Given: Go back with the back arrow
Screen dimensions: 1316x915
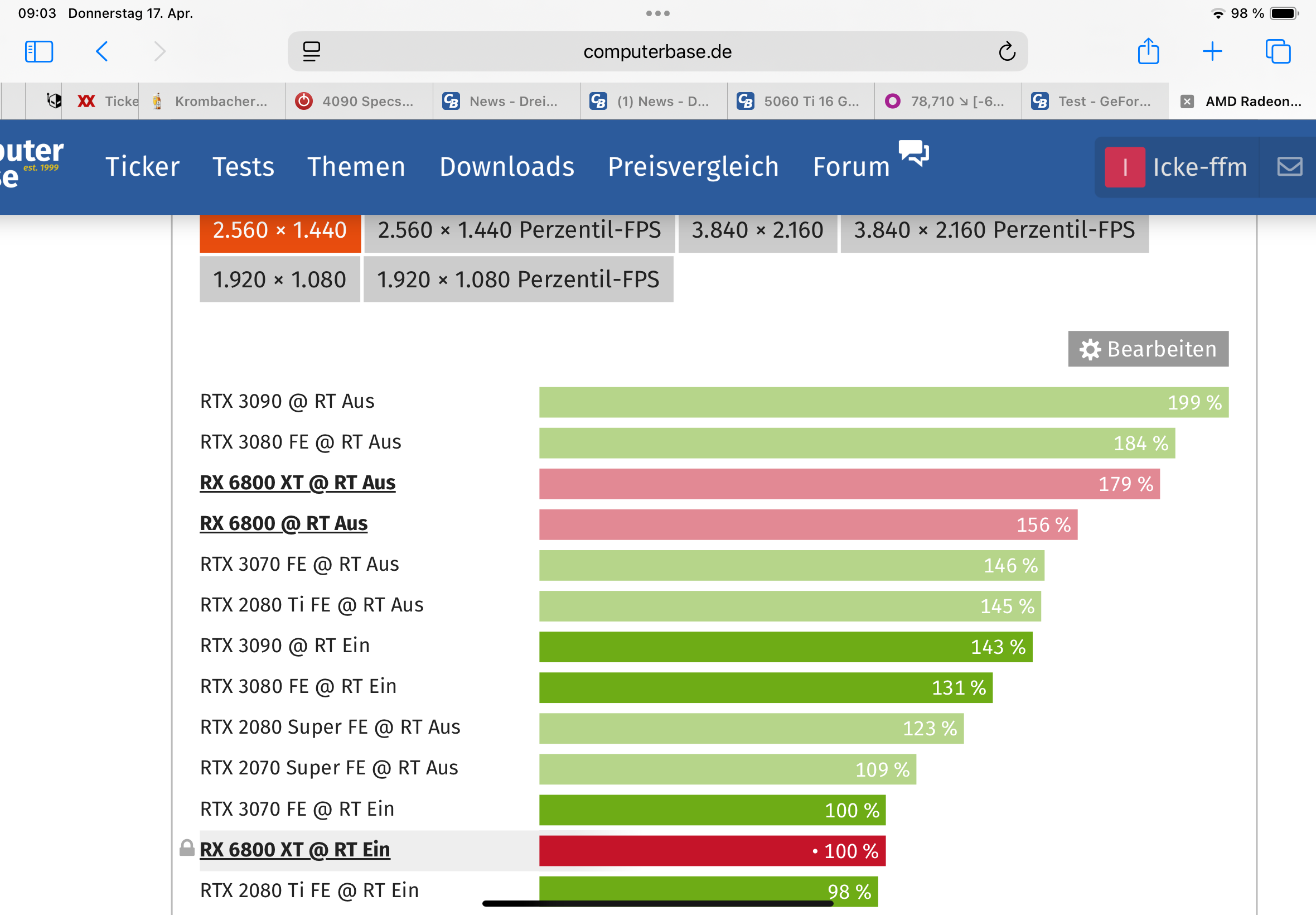Looking at the screenshot, I should click(x=102, y=51).
